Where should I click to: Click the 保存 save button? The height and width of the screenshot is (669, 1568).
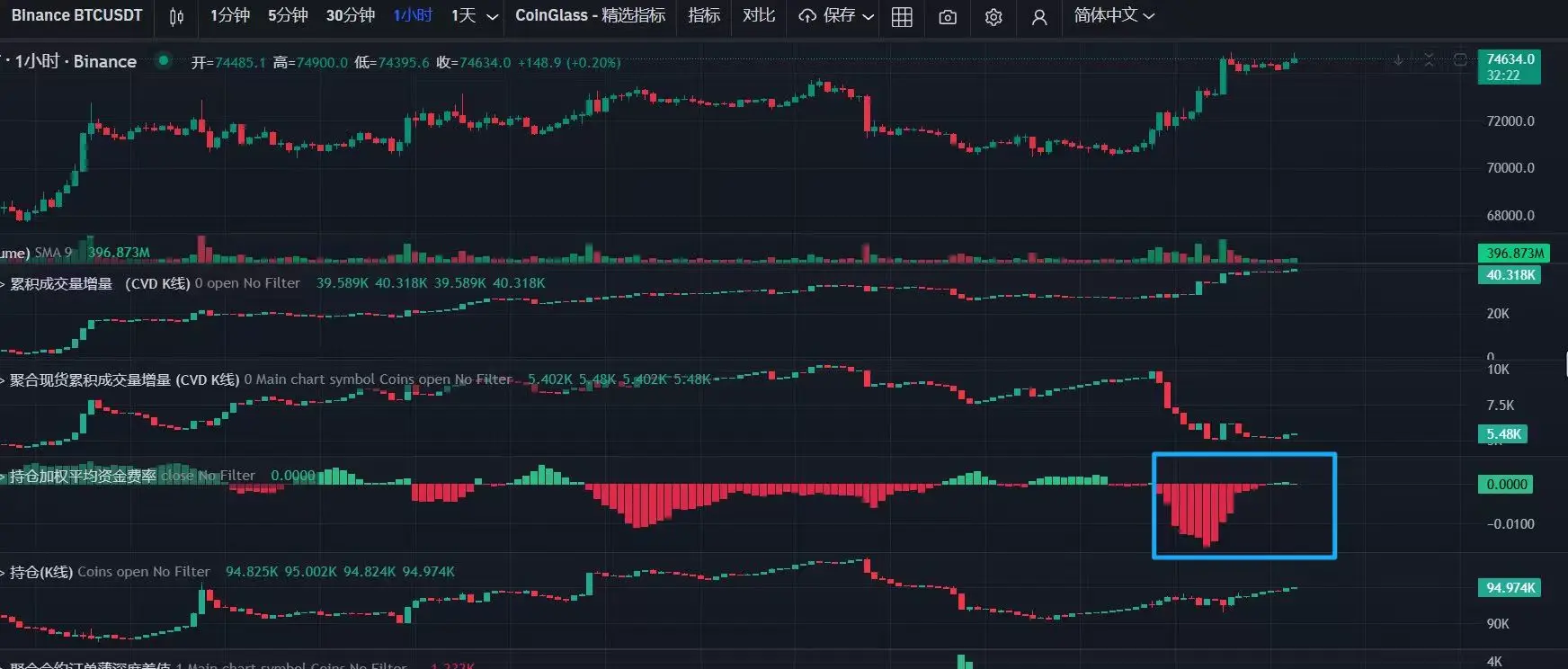point(840,16)
